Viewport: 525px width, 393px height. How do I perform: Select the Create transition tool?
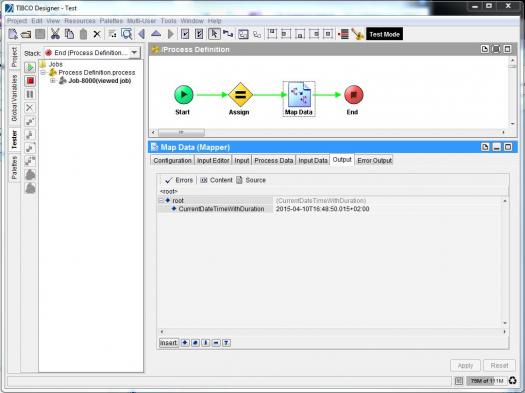[228, 34]
